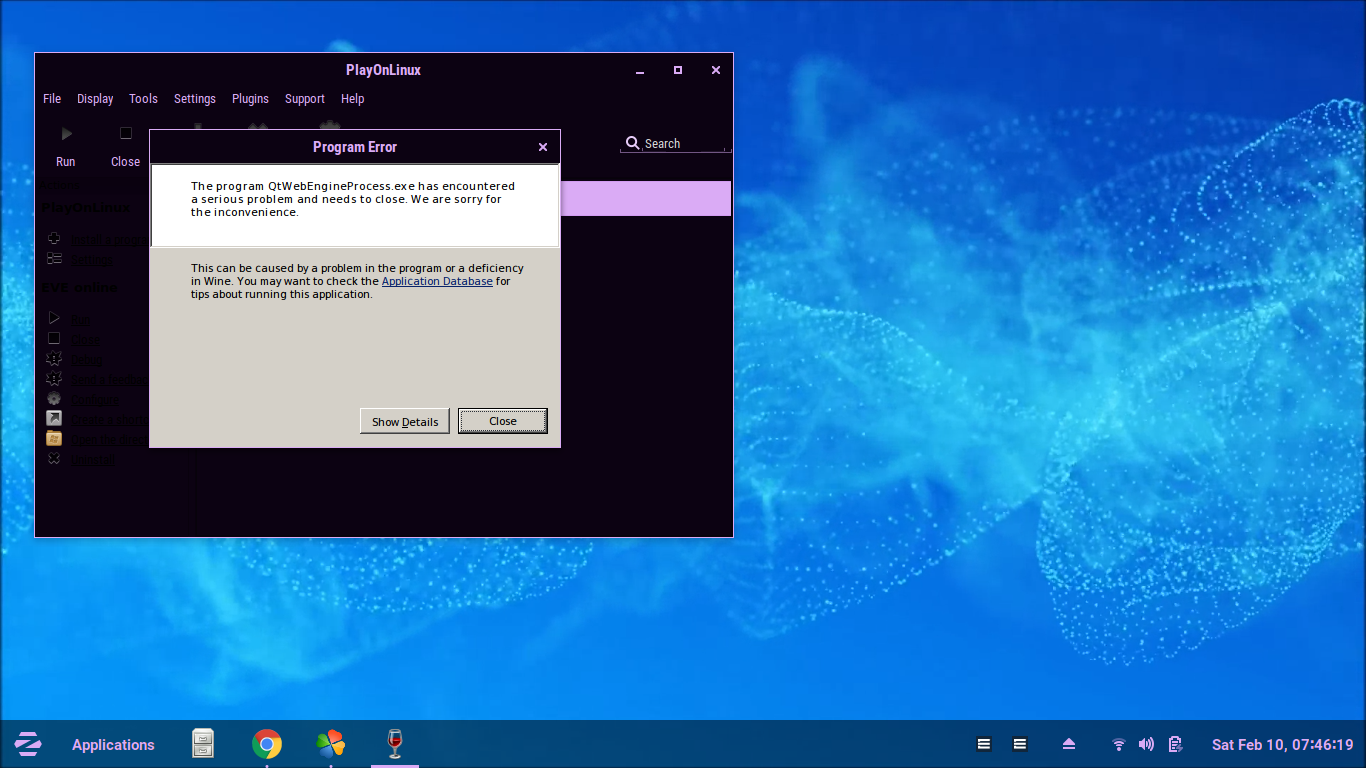Viewport: 1366px width, 768px height.
Task: Open Google Chrome from the taskbar
Action: 267,744
